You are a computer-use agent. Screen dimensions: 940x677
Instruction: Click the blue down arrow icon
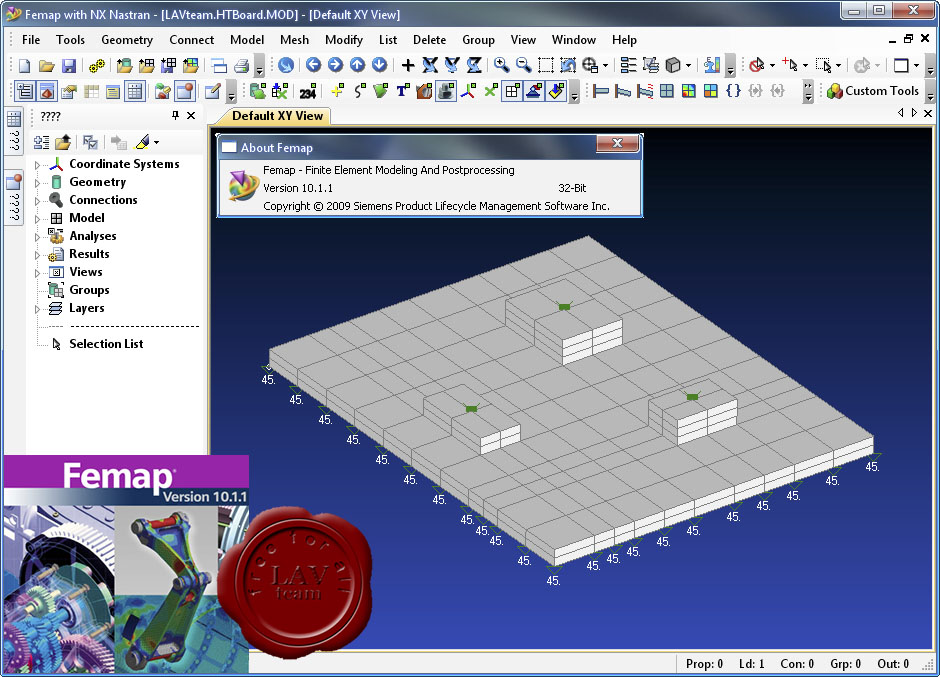pos(379,65)
